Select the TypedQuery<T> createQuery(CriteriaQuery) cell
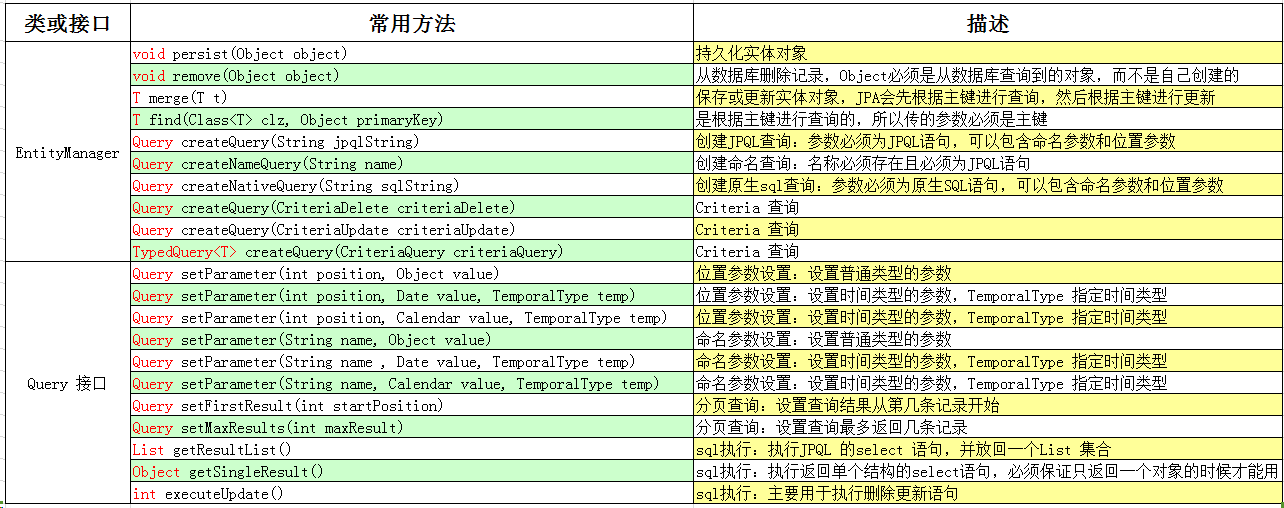Screen dimensions: 1284x508 coord(412,251)
